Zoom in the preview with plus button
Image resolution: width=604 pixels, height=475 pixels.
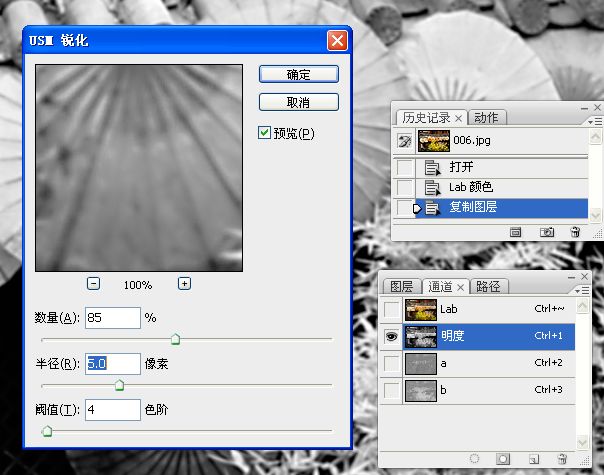pos(184,284)
